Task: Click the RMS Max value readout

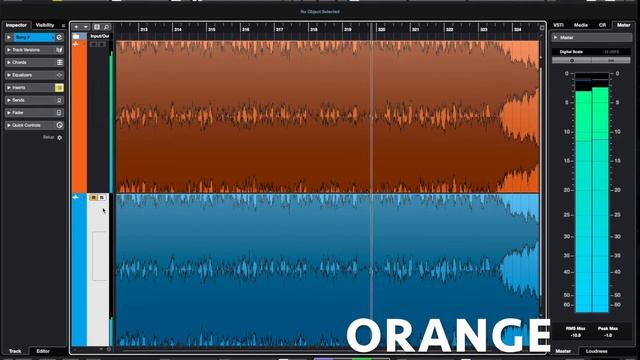Action: coord(576,336)
